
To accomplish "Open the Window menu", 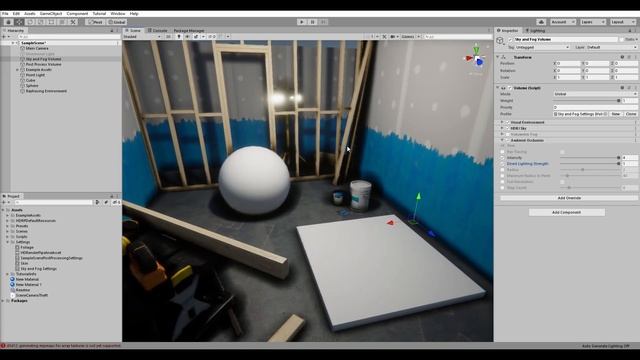I will point(118,13).
